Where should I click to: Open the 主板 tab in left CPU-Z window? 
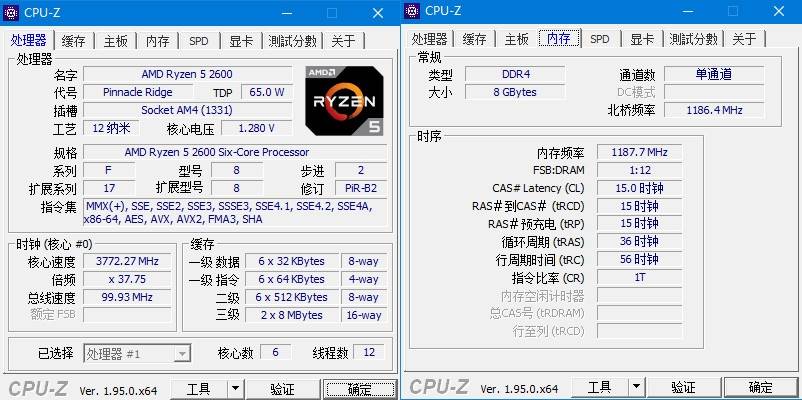pyautogui.click(x=116, y=41)
